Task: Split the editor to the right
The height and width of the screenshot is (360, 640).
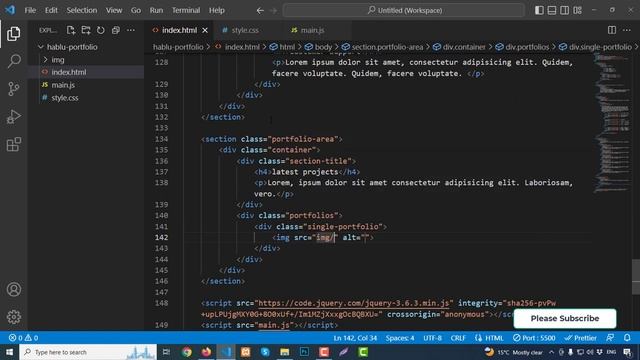Action: click(611, 30)
